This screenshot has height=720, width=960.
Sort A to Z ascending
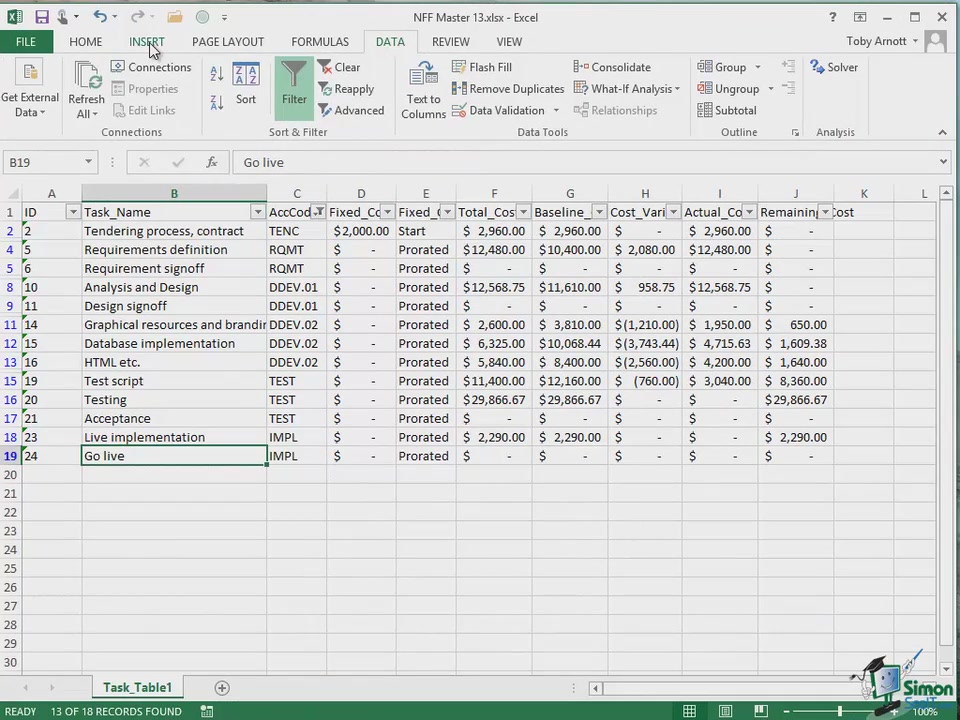217,74
